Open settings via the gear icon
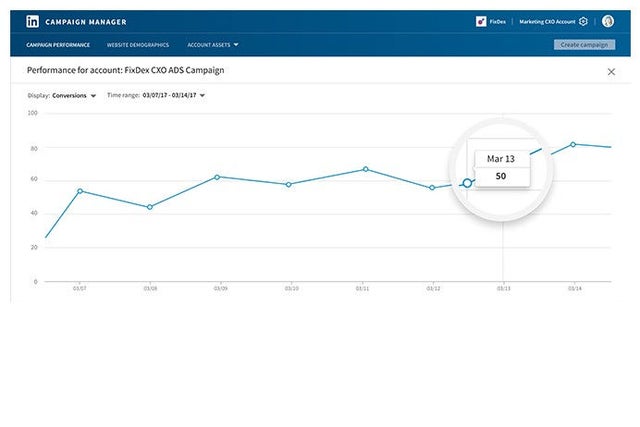640x427 pixels. [x=583, y=21]
